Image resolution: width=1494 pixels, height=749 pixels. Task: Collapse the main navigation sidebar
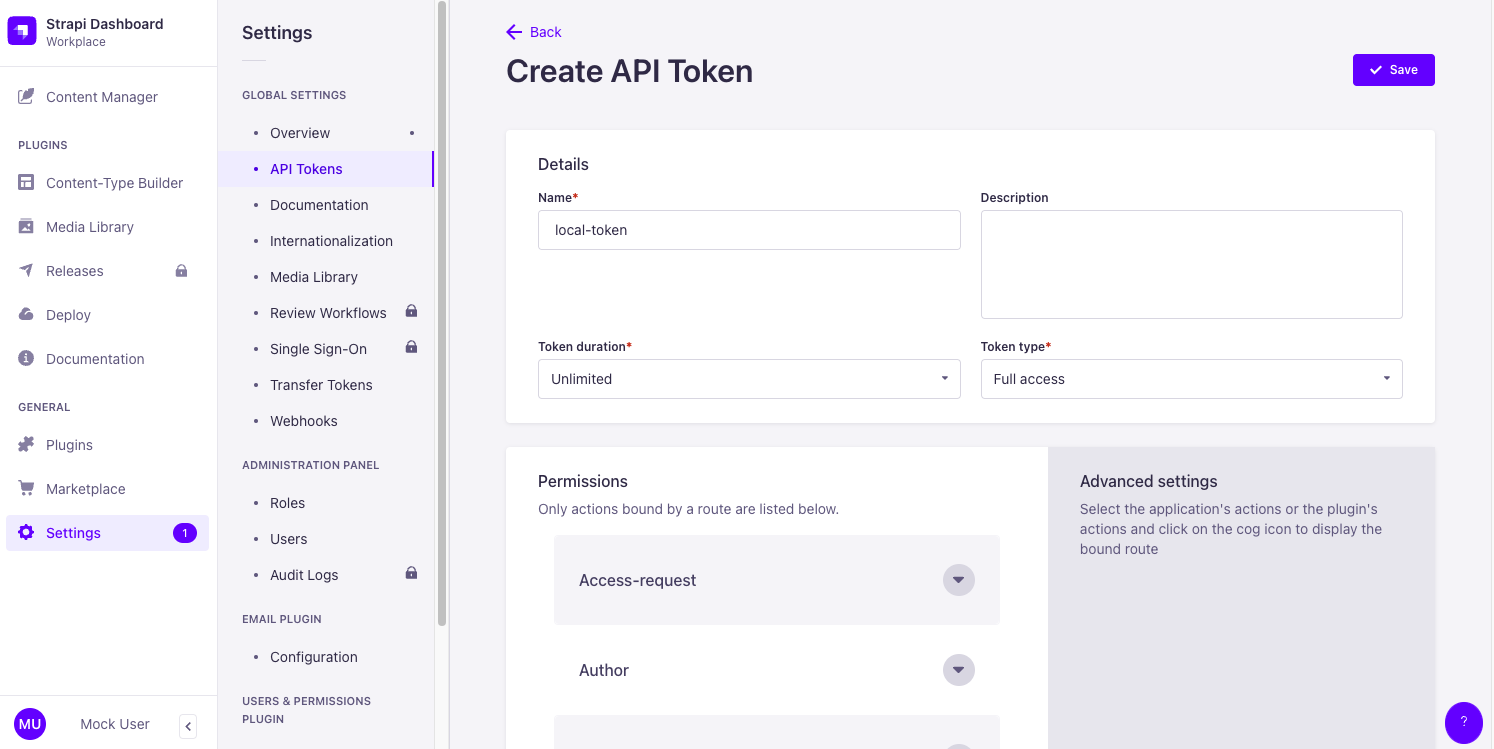[188, 726]
